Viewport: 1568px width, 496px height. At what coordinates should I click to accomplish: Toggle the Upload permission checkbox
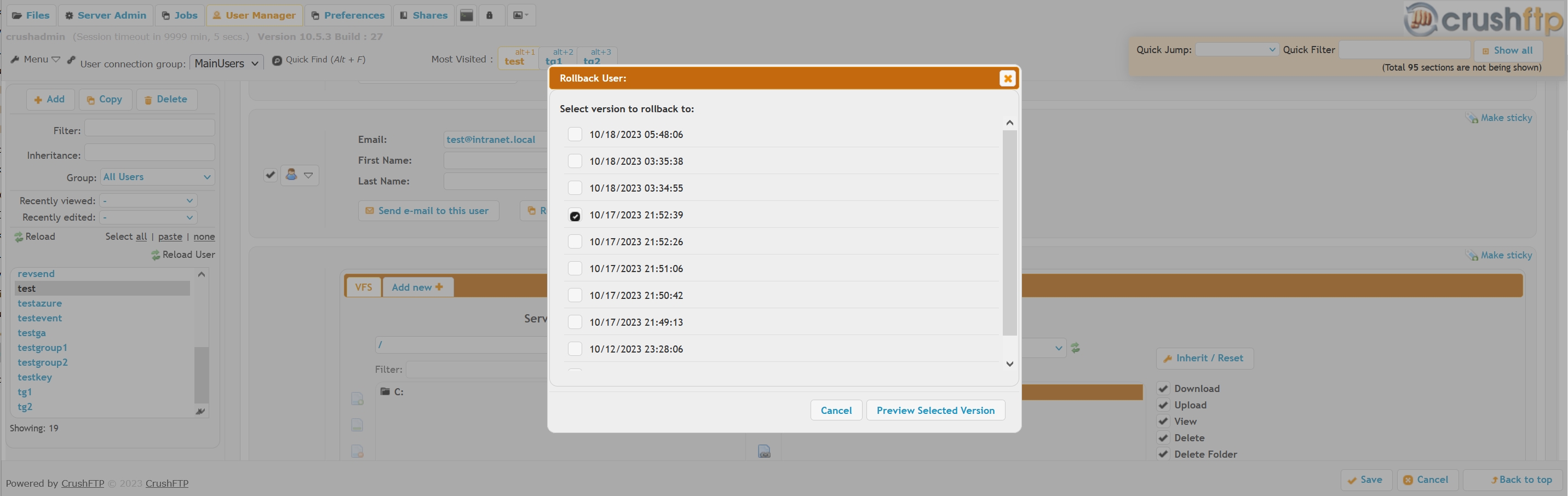tap(1163, 405)
